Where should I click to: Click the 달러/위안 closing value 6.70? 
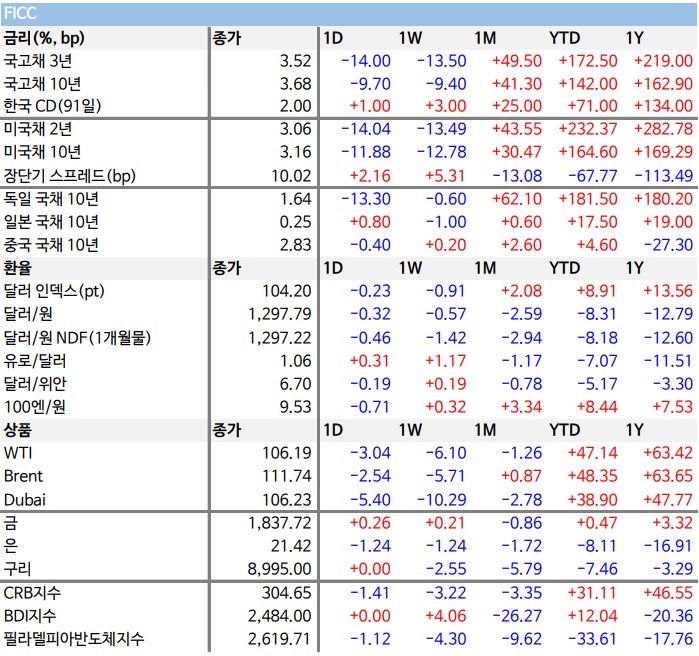pyautogui.click(x=295, y=384)
